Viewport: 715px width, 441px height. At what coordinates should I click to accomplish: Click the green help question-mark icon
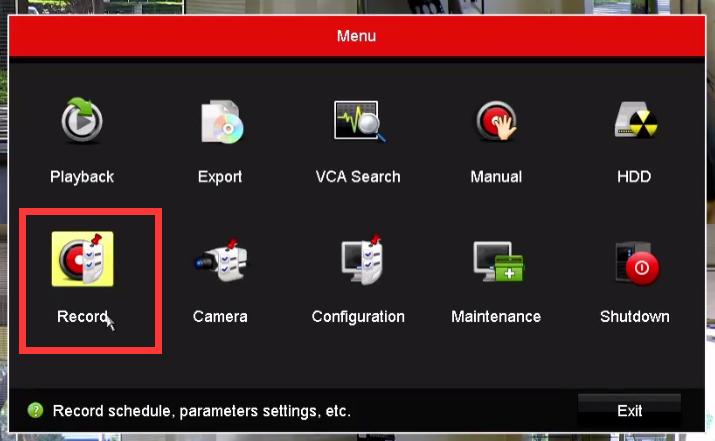(x=35, y=410)
